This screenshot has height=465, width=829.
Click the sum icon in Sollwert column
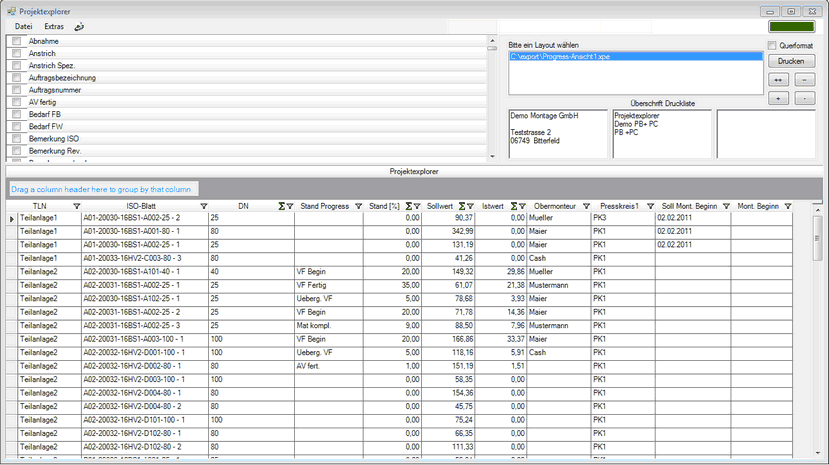(461, 206)
